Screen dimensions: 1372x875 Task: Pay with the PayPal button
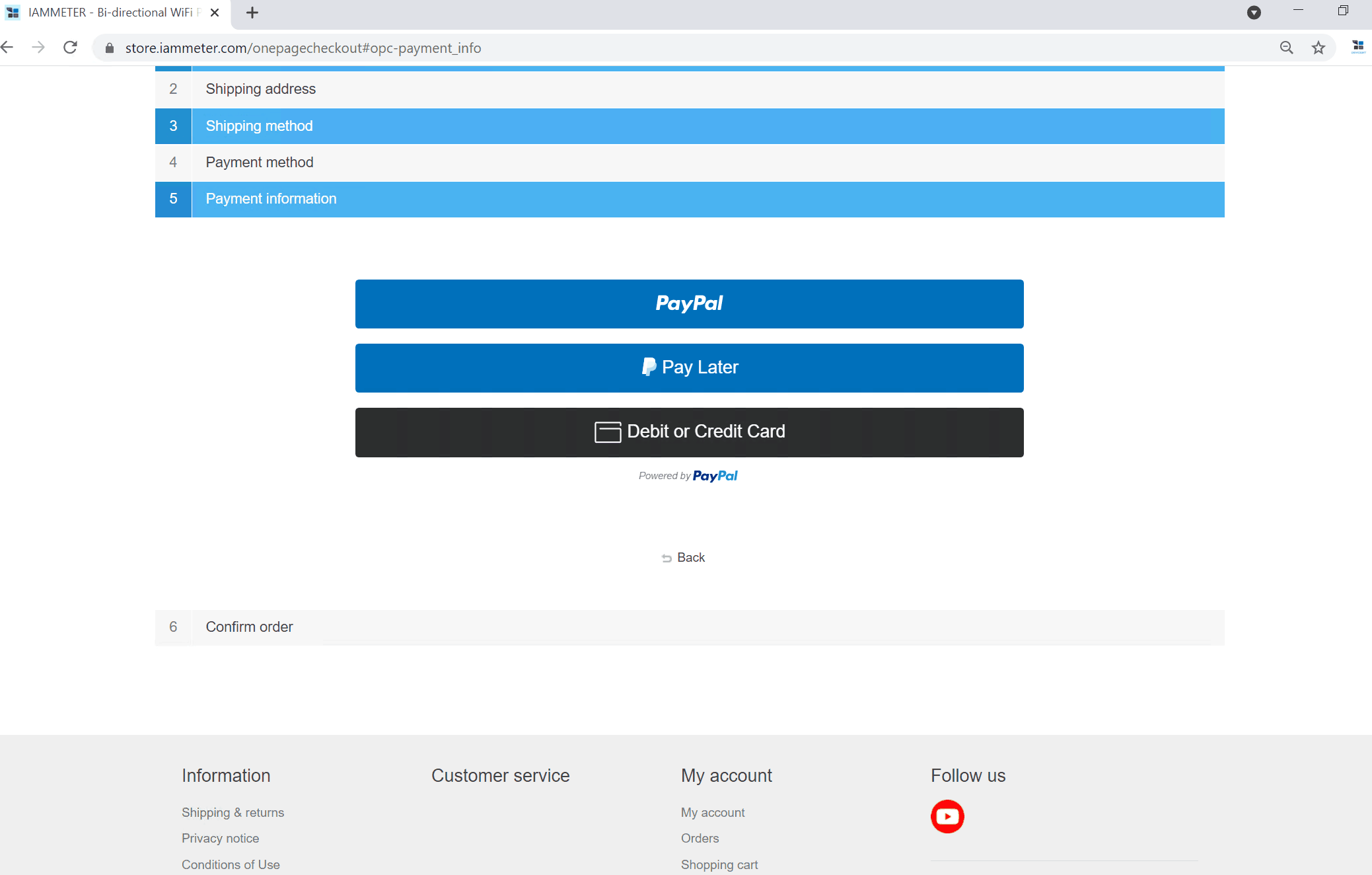tap(689, 304)
